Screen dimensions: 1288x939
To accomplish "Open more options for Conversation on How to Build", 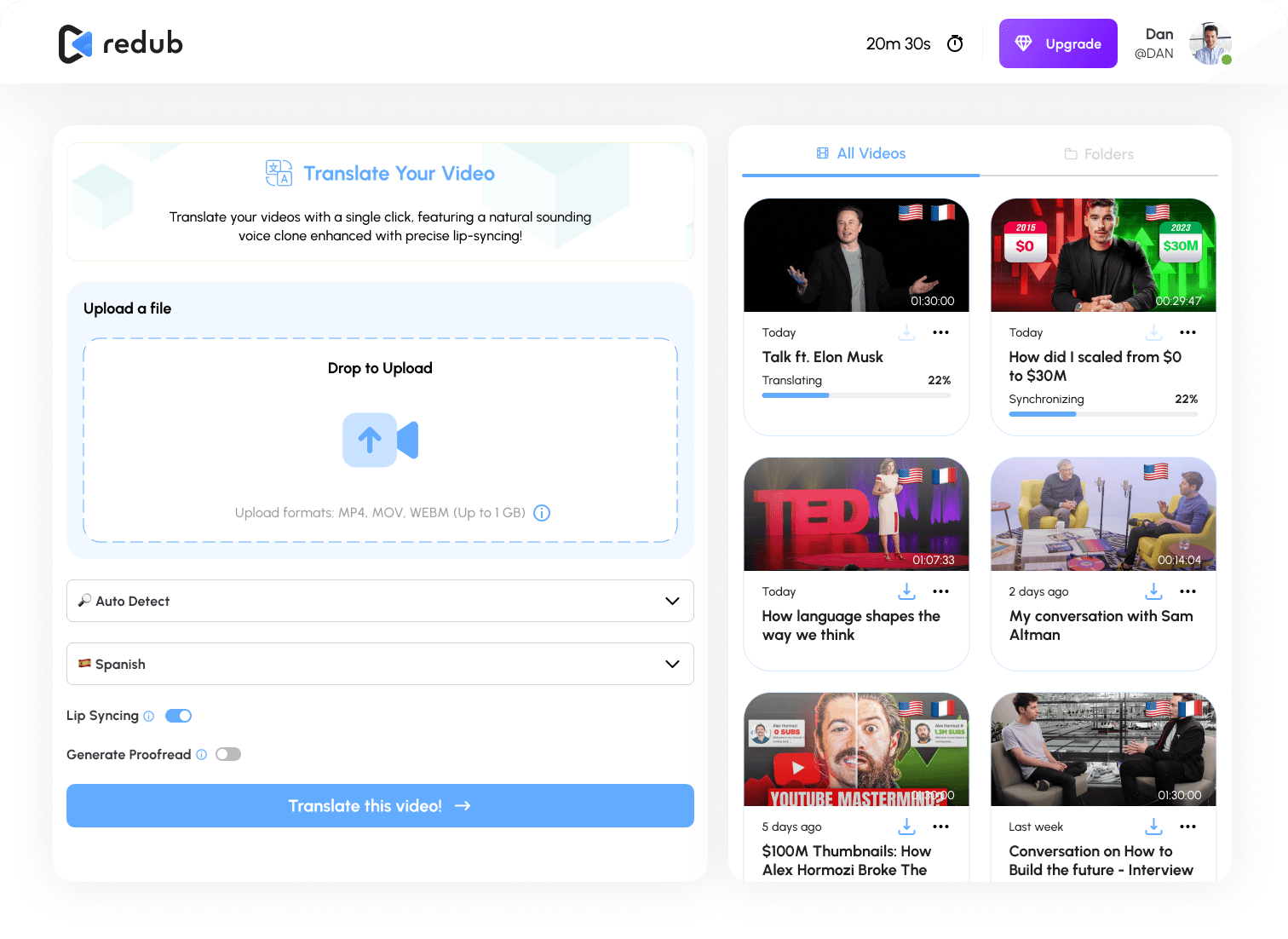I will [x=1188, y=827].
